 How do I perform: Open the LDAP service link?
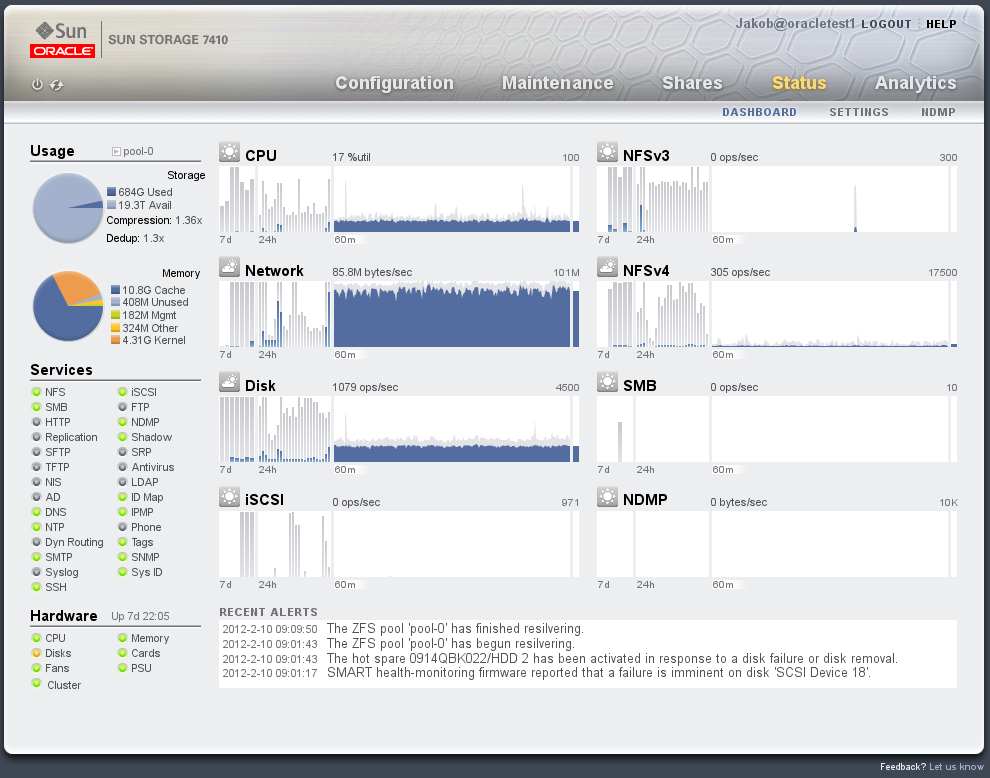coord(145,482)
